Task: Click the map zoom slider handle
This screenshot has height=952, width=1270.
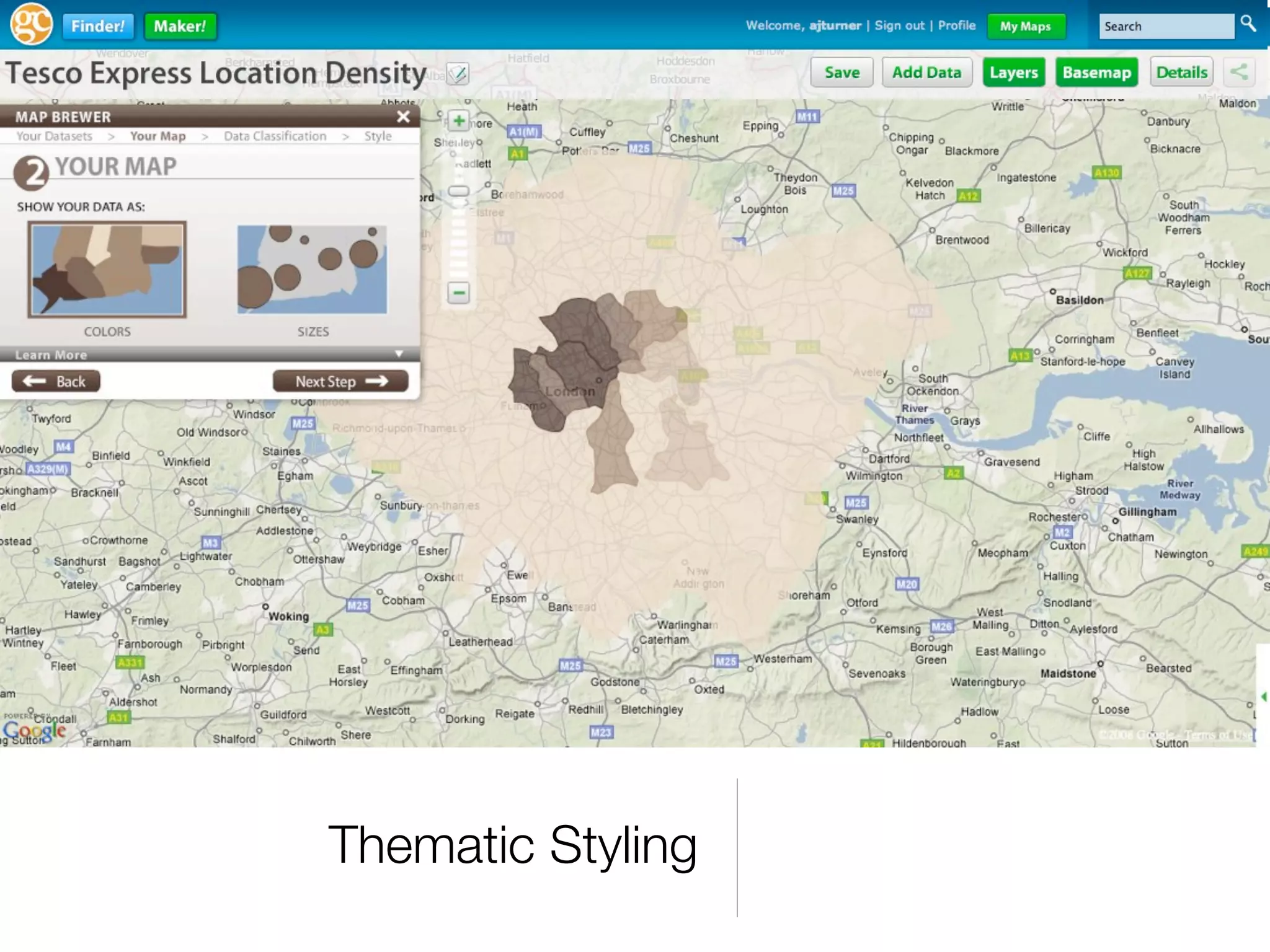Action: [x=459, y=191]
